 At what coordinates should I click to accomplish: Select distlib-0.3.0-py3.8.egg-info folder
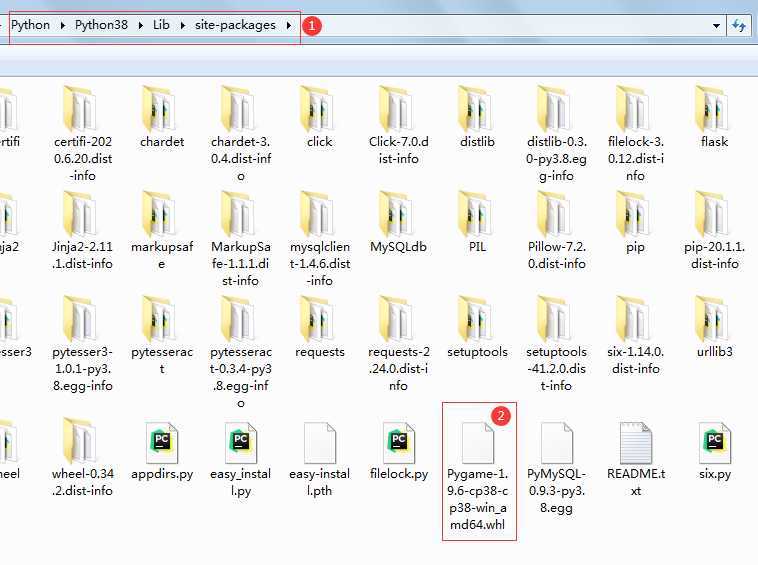point(556,134)
